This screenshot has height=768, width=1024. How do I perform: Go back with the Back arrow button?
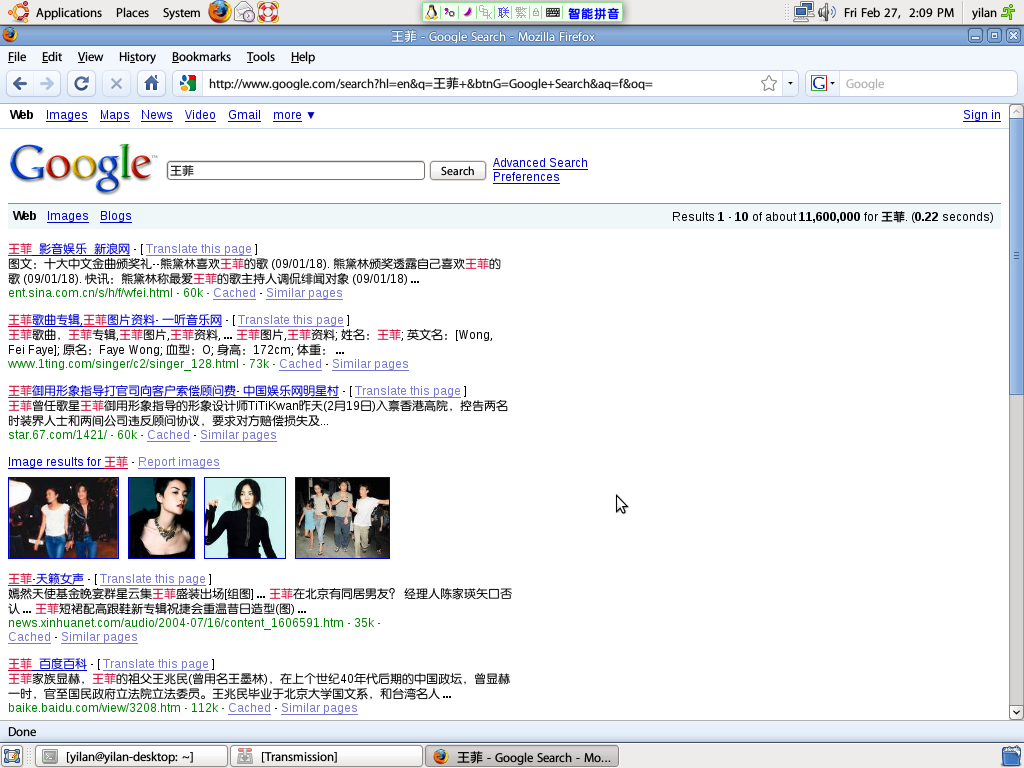(20, 84)
